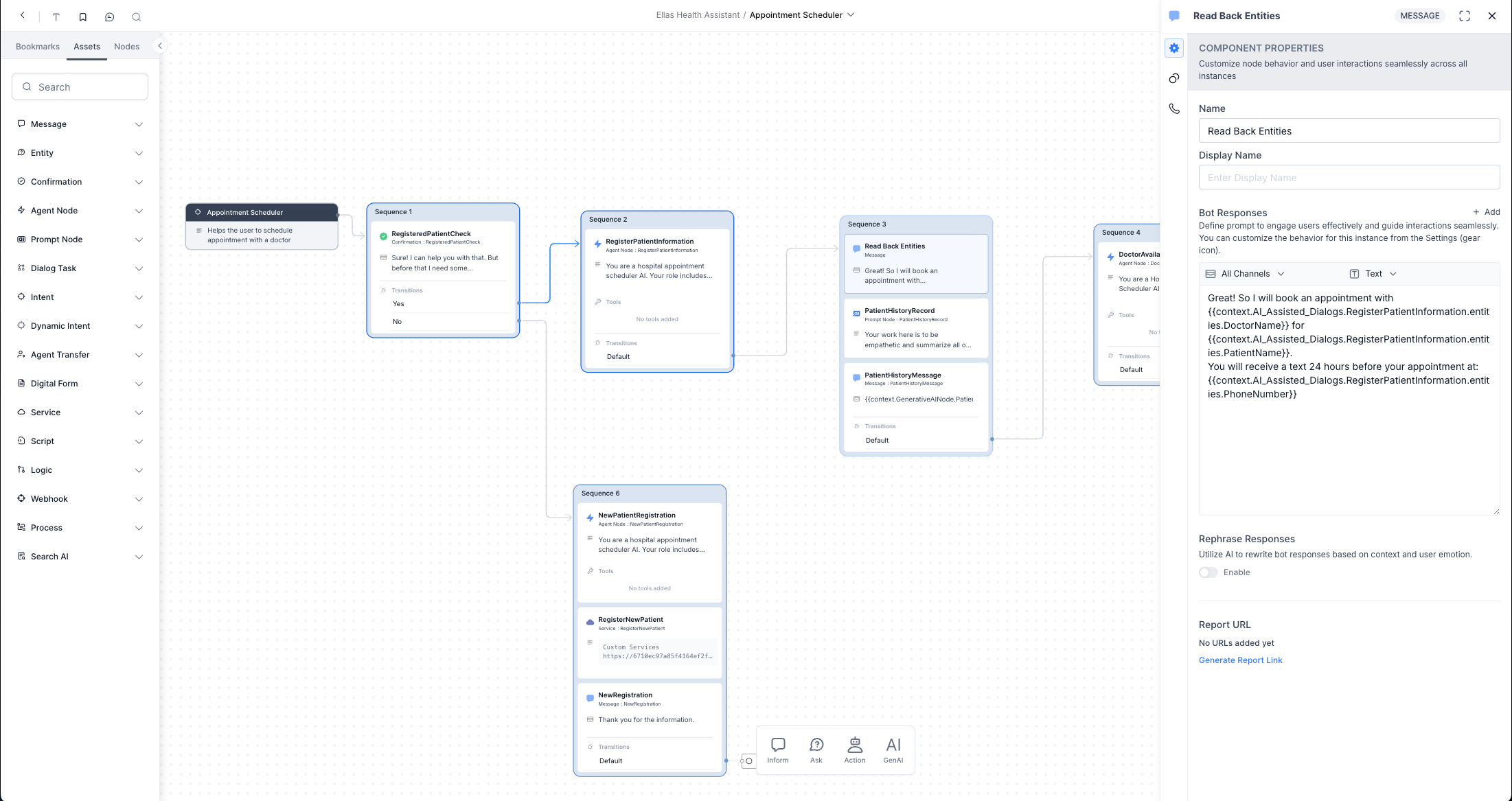This screenshot has width=1512, height=801.
Task: Open the Text response type dropdown
Action: [x=1373, y=274]
